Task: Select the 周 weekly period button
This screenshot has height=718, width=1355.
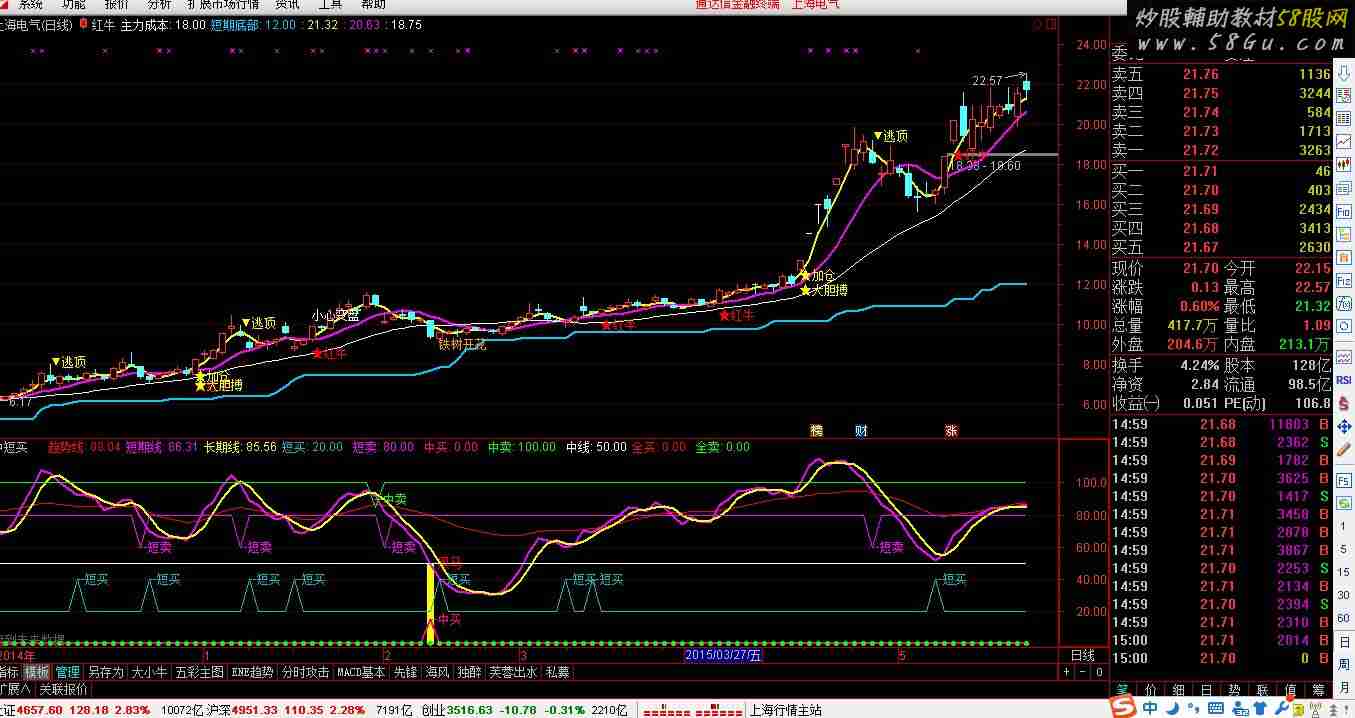Action: [x=1343, y=665]
